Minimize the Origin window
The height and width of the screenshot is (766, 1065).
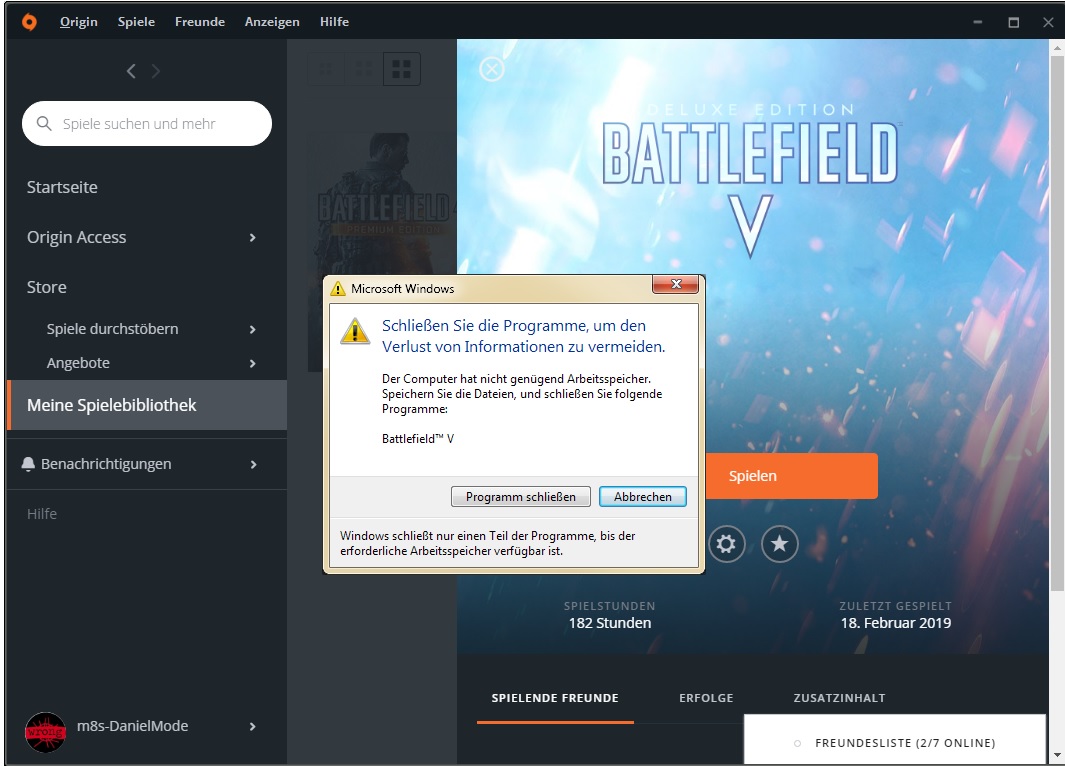pos(977,22)
